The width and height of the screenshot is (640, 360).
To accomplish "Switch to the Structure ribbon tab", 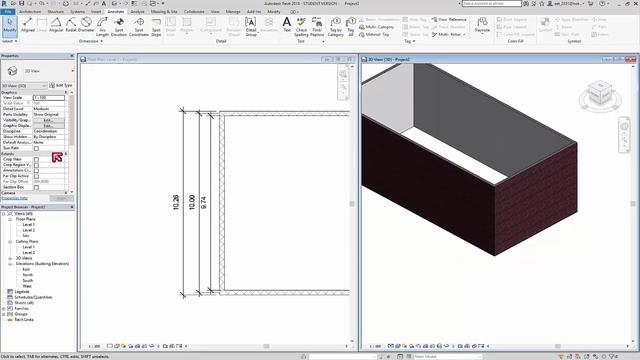I will click(x=56, y=12).
